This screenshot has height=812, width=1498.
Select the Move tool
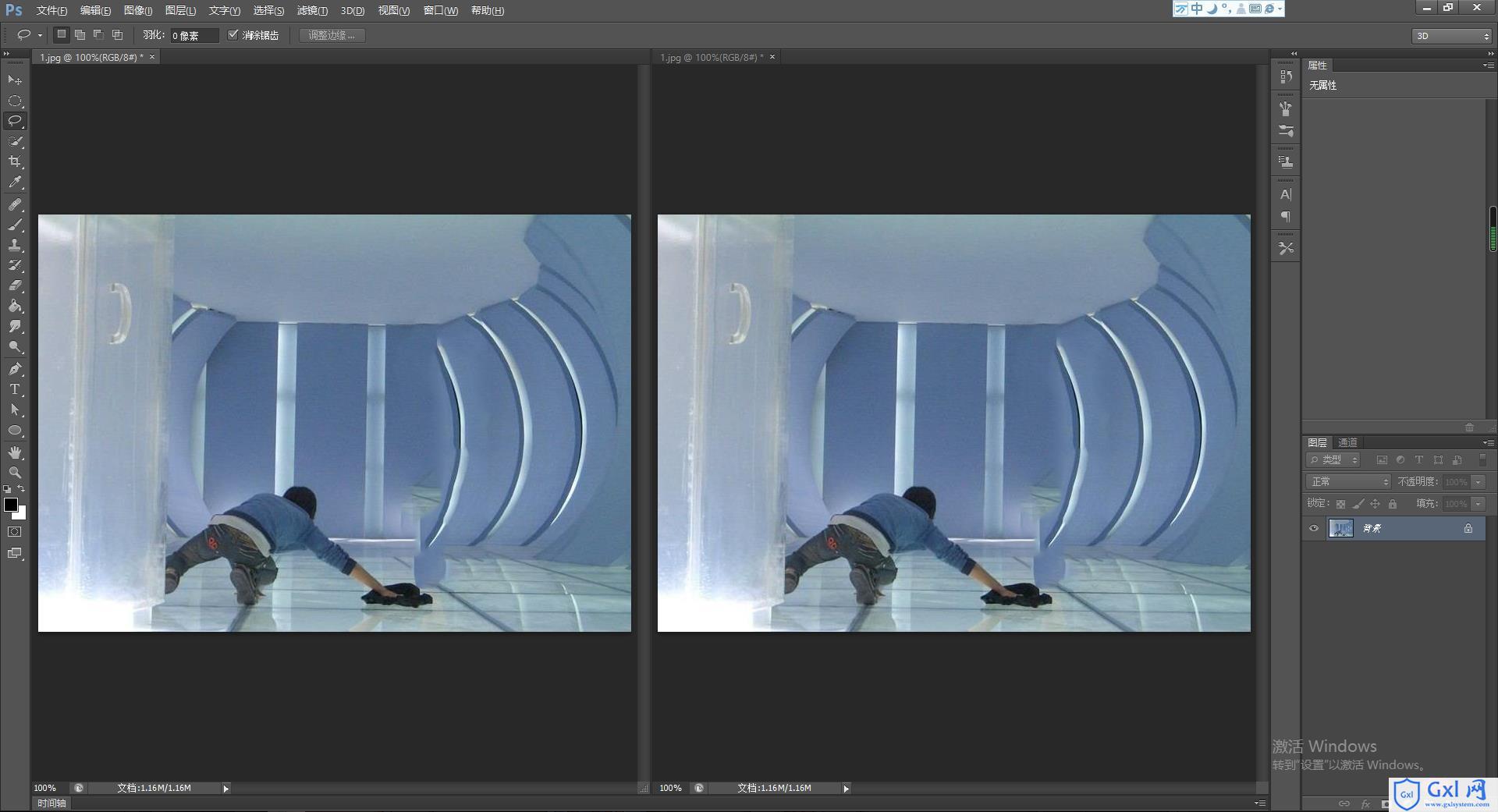(x=15, y=80)
